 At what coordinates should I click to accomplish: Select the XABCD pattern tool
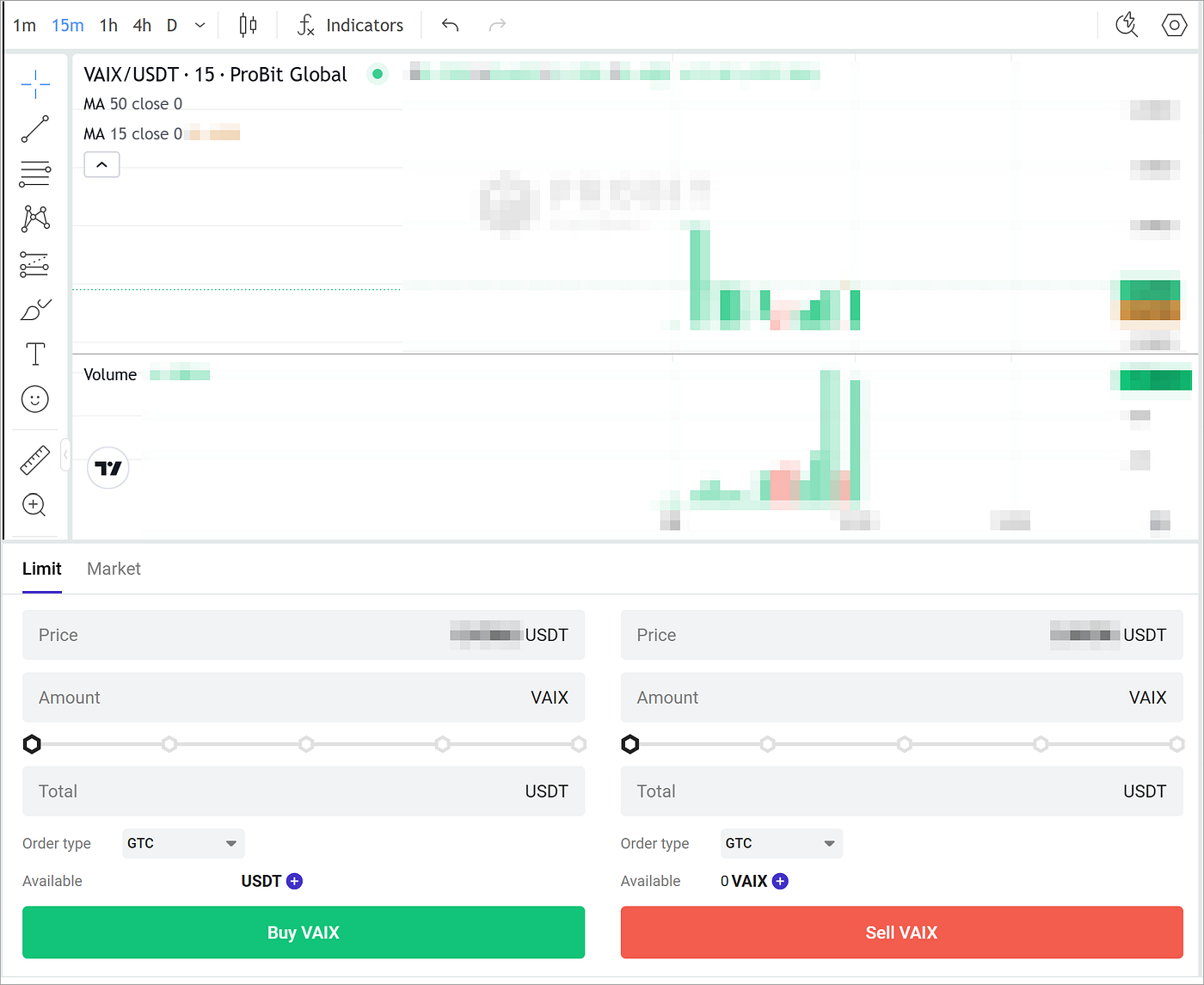tap(35, 219)
